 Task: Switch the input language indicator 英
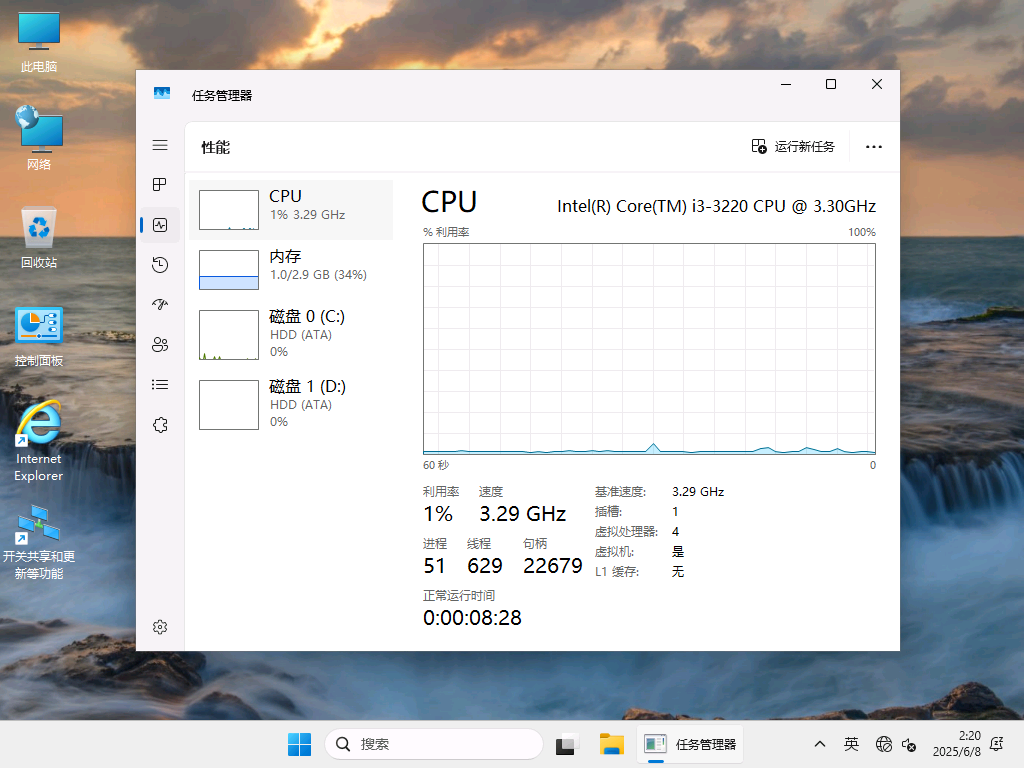(851, 744)
